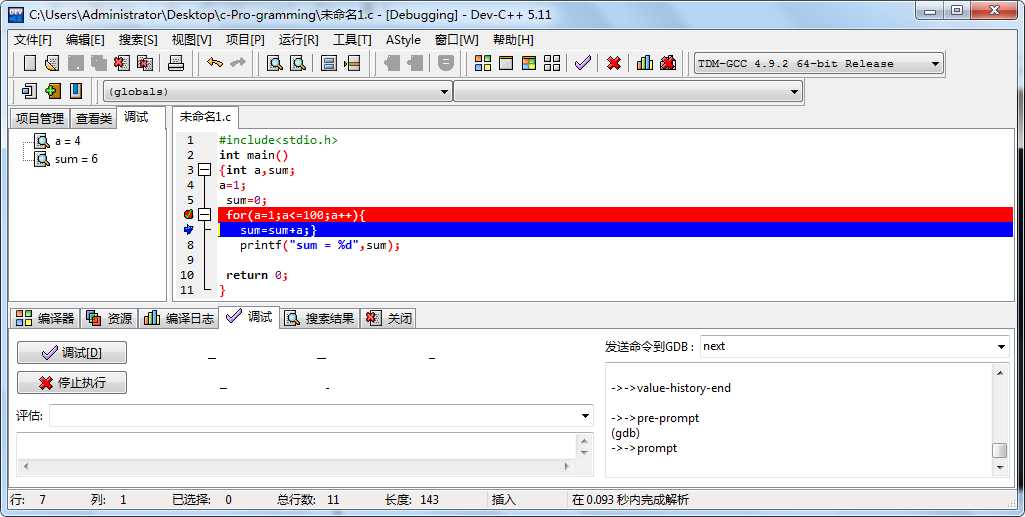Image resolution: width=1025 pixels, height=517 pixels.
Task: Click the Delete Profiling Information icon
Action: point(667,63)
